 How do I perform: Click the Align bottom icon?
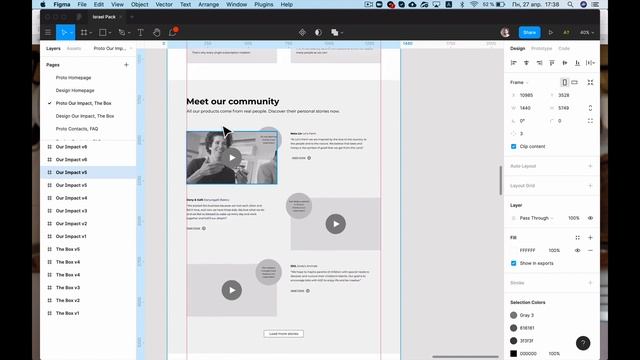(x=578, y=63)
